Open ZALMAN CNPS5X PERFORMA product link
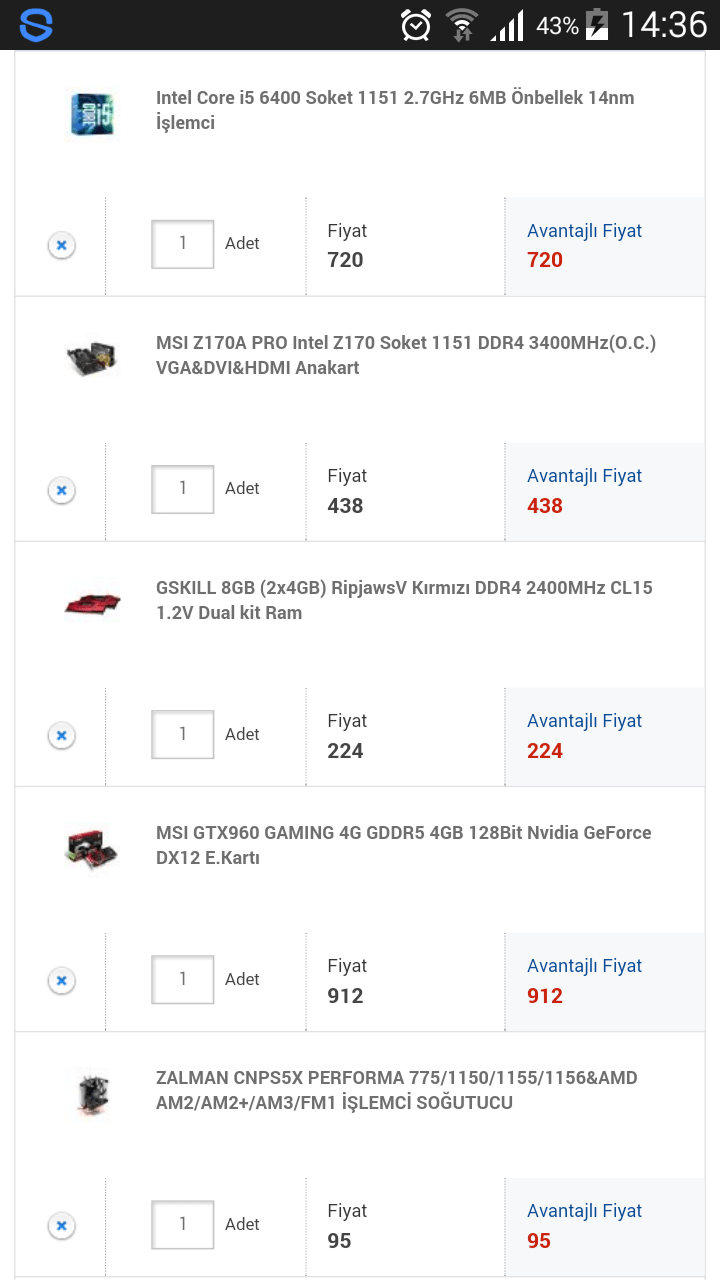This screenshot has height=1280, width=720. click(x=396, y=1090)
